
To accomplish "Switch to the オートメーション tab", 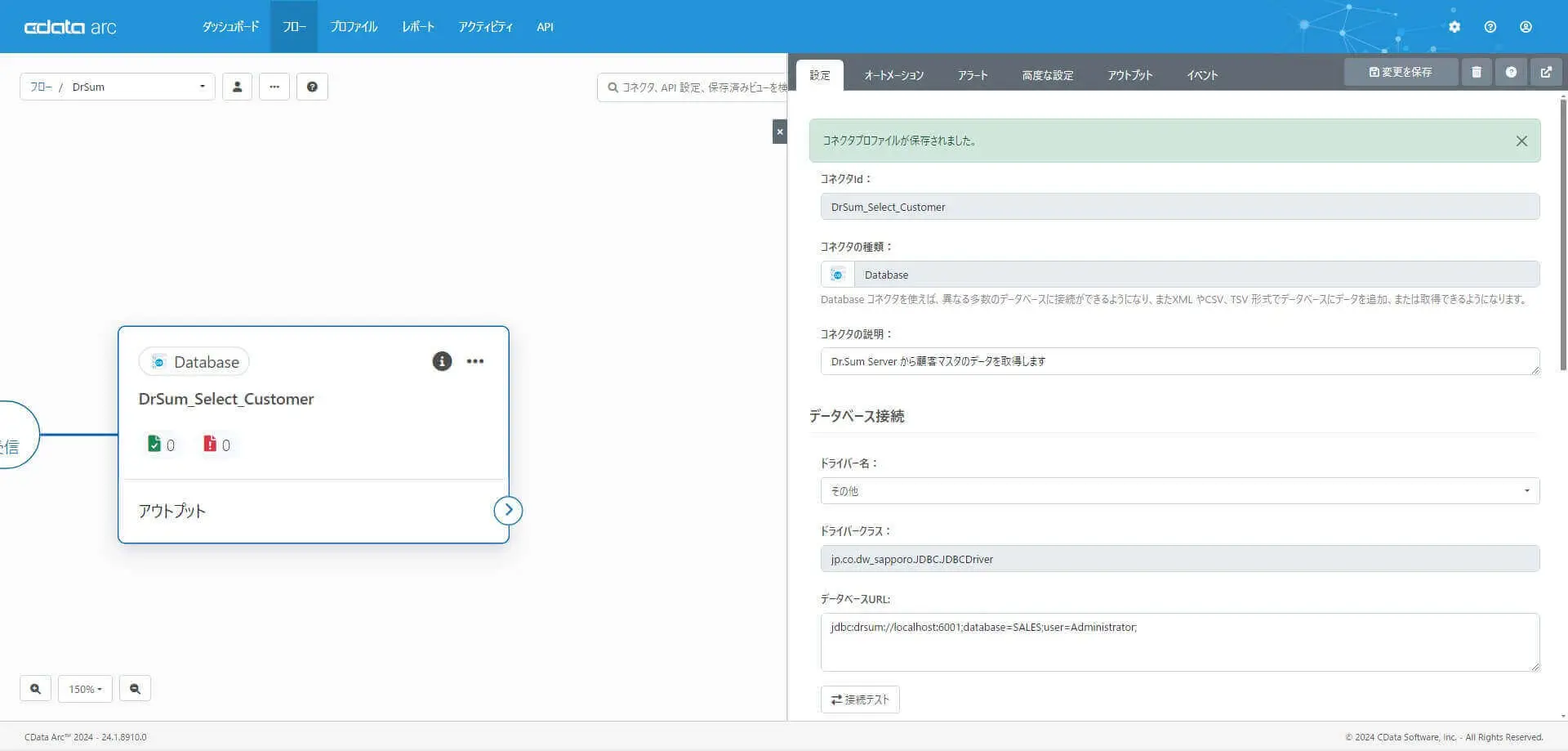I will coord(894,75).
